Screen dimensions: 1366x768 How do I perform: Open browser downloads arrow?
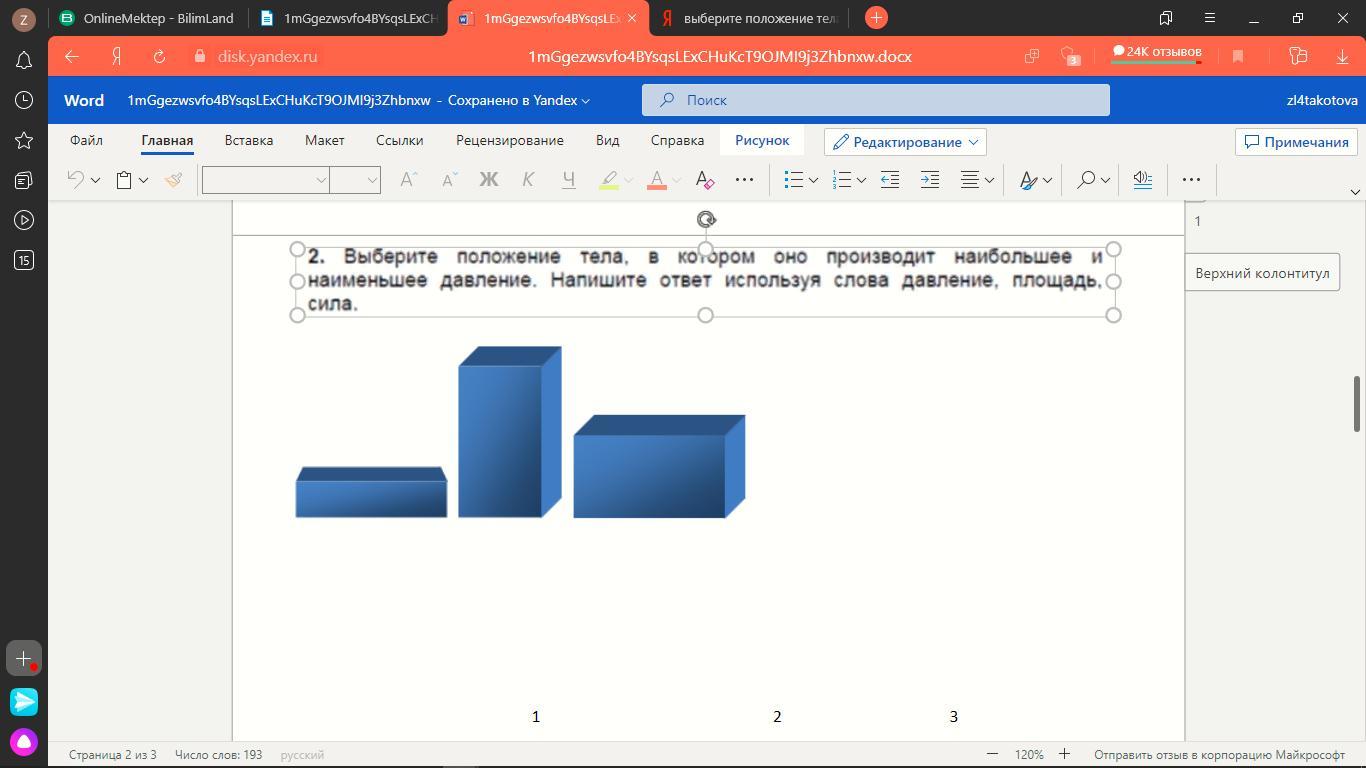coord(1342,57)
